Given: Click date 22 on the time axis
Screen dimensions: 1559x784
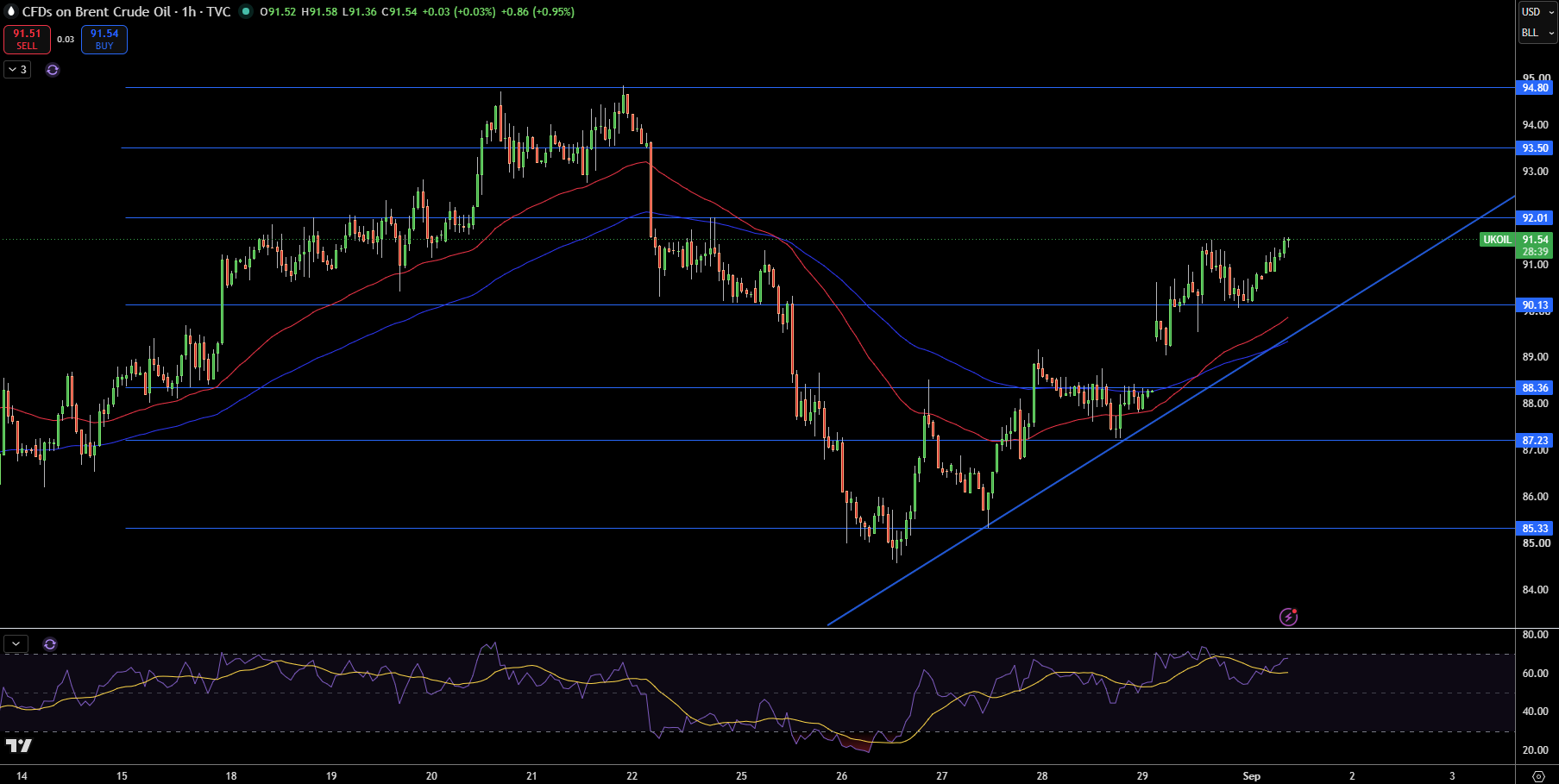Looking at the screenshot, I should (632, 776).
